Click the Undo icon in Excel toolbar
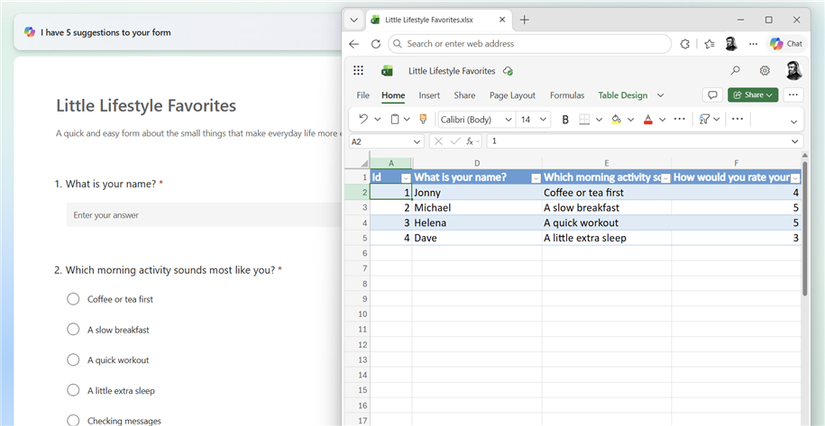 pyautogui.click(x=363, y=119)
